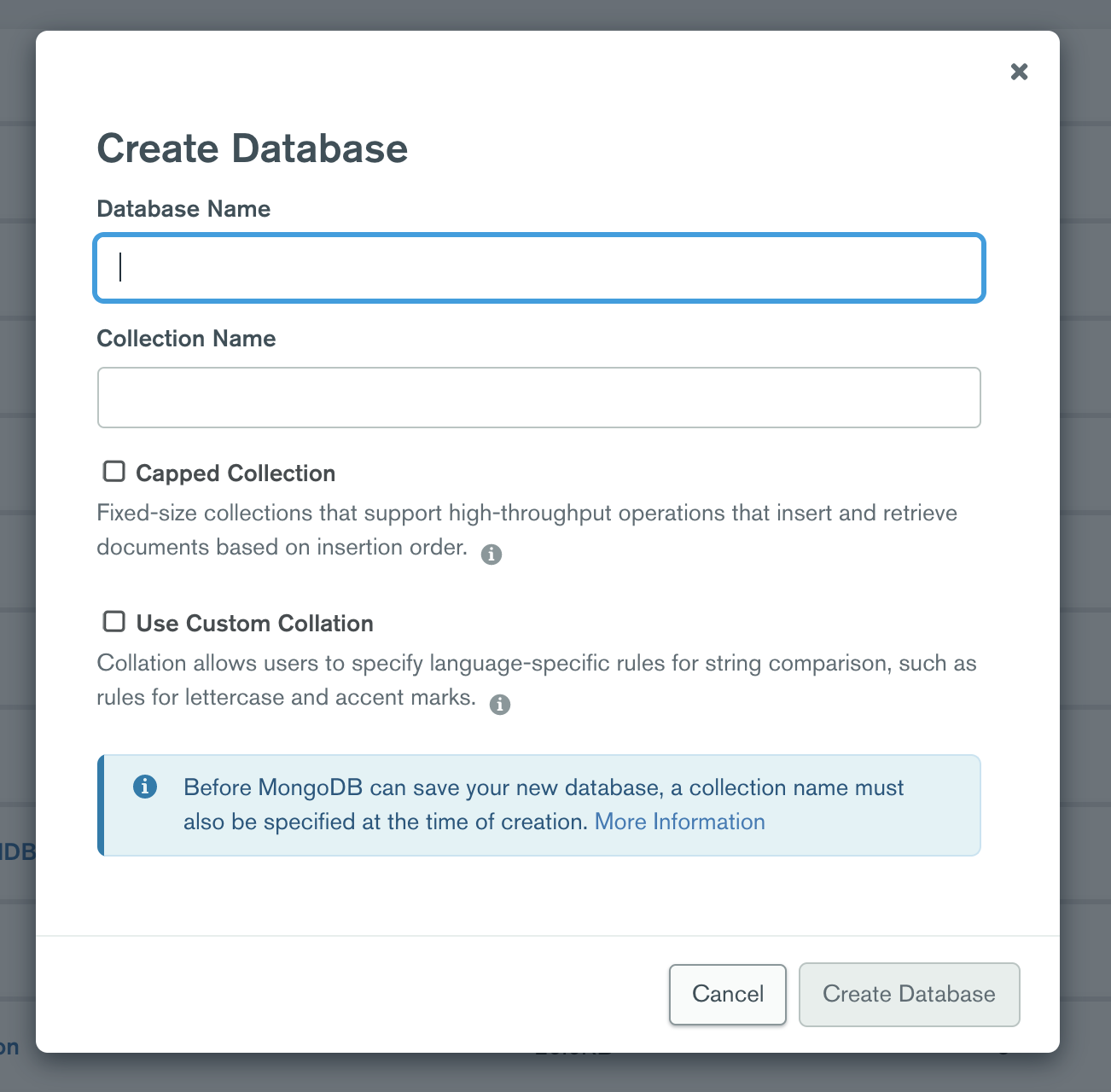Image resolution: width=1111 pixels, height=1092 pixels.
Task: Open the info icon after collation description
Action: point(500,705)
